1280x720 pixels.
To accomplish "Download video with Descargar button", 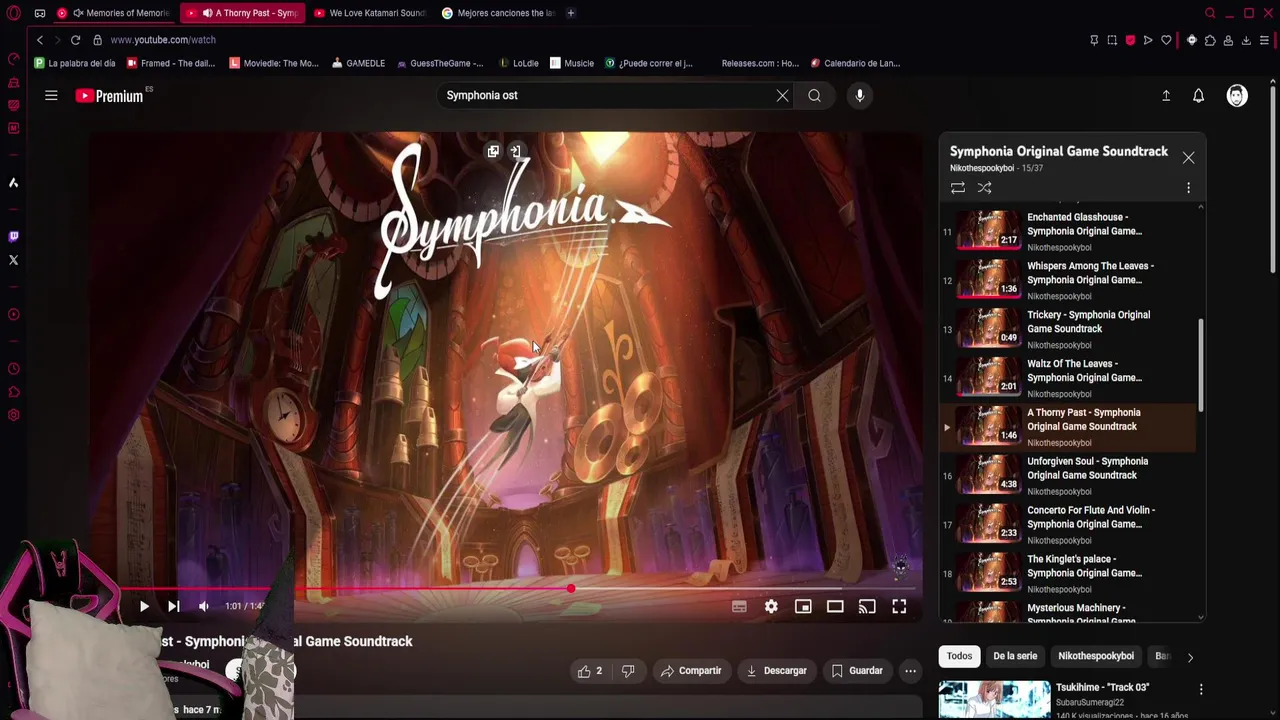I will (x=776, y=671).
